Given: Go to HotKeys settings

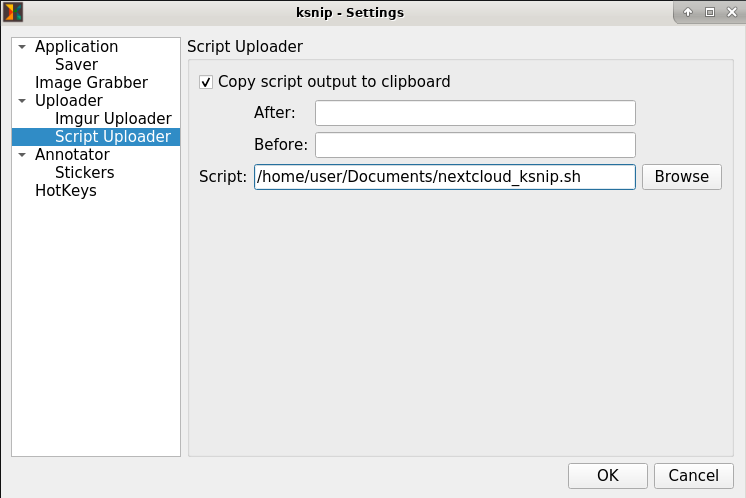Looking at the screenshot, I should tap(66, 190).
